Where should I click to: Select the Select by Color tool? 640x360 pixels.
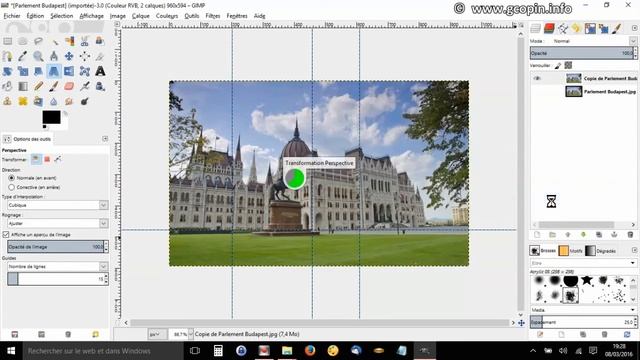pyautogui.click(x=69, y=41)
